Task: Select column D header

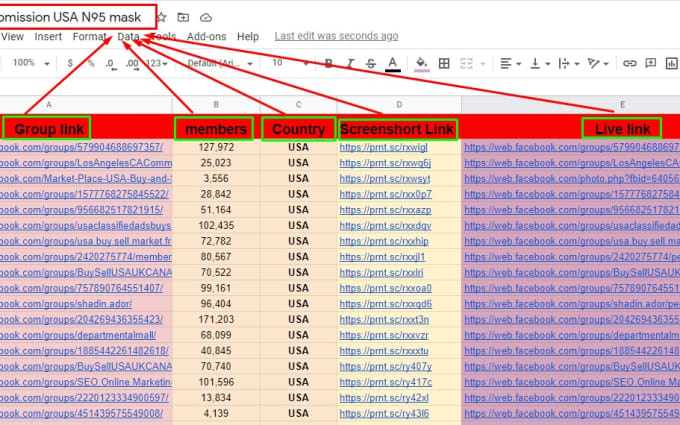Action: coord(399,105)
